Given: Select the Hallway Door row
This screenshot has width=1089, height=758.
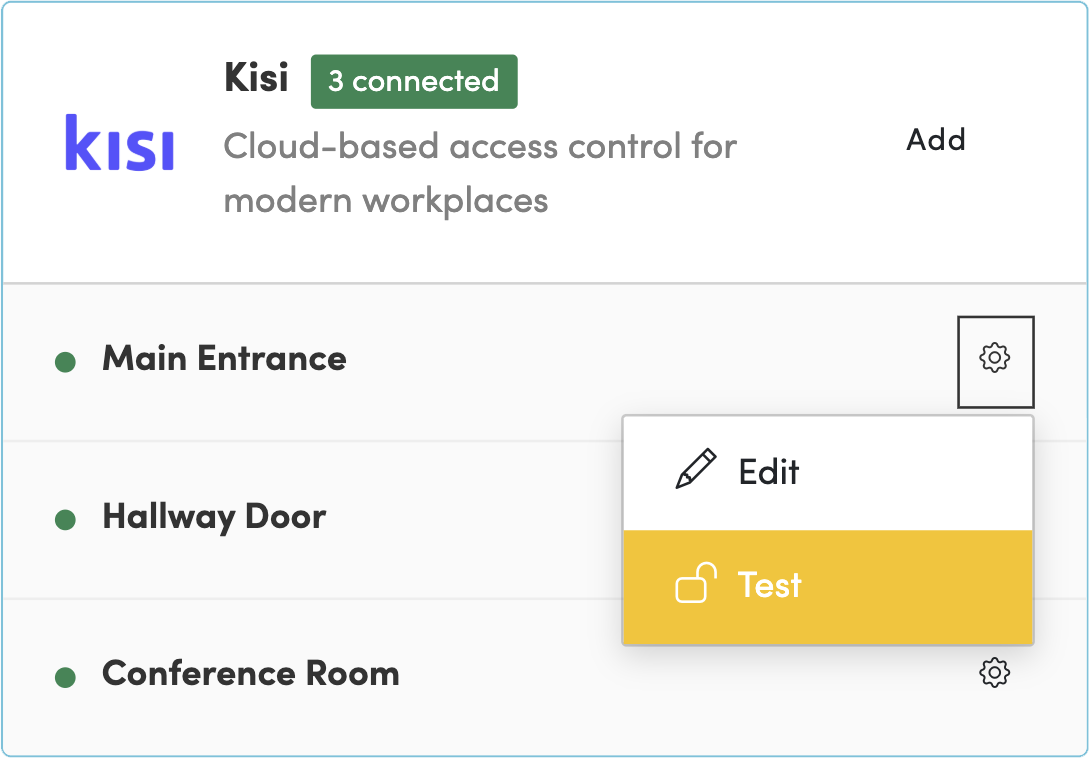Looking at the screenshot, I should tap(300, 516).
